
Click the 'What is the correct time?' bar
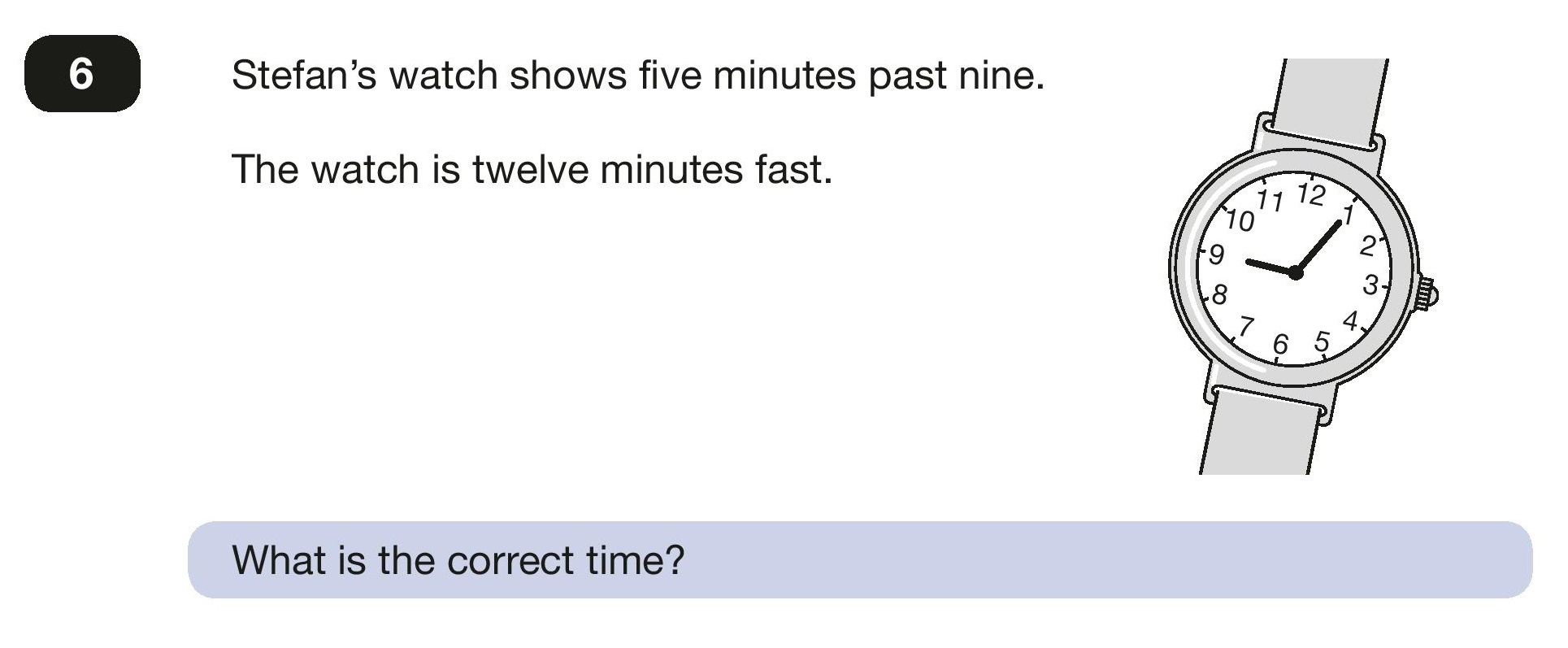860,560
